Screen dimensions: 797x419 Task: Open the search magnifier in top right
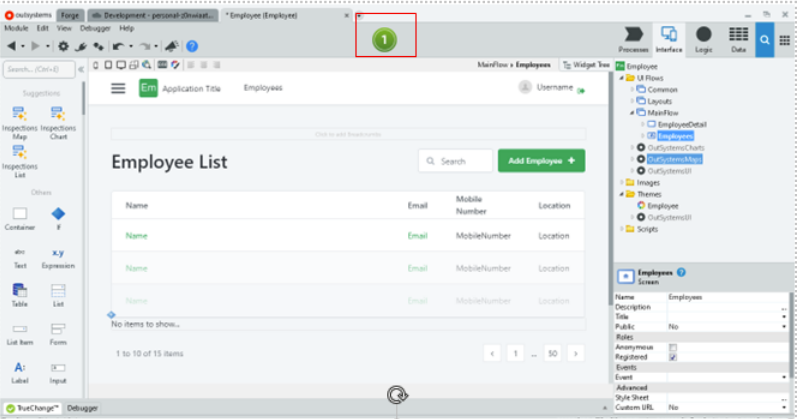pos(764,40)
